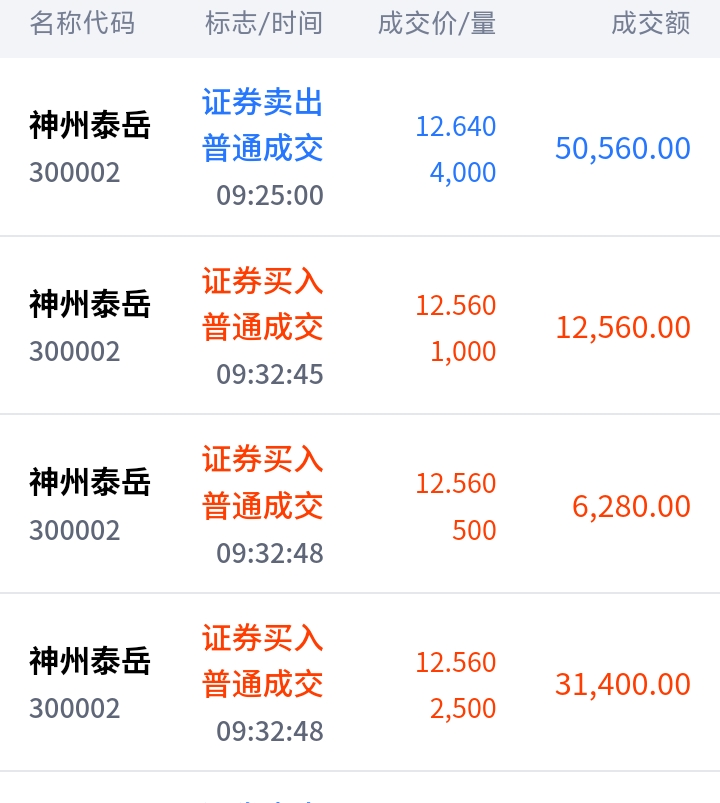Select the 12,560.00 transaction amount

pyautogui.click(x=623, y=328)
